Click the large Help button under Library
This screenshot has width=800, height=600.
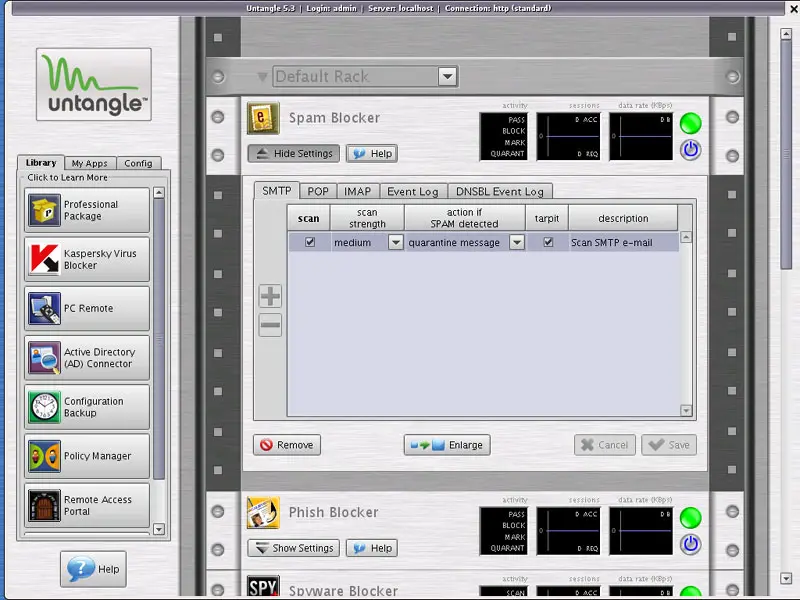coord(93,569)
